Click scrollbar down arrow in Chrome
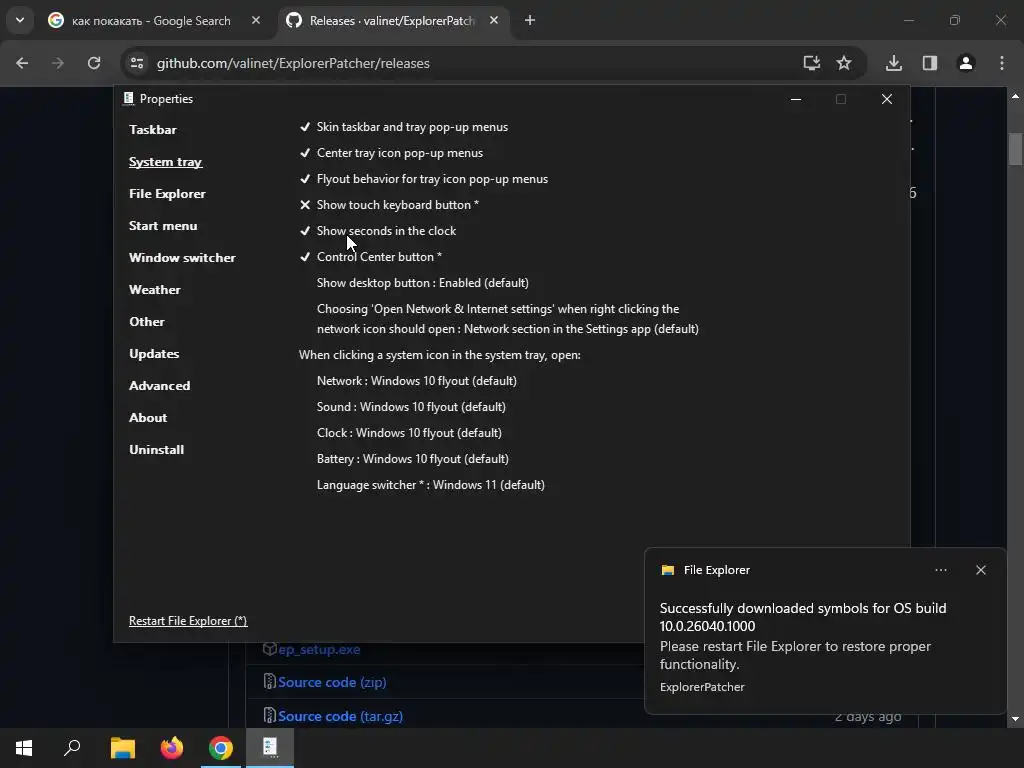 pyautogui.click(x=1015, y=719)
